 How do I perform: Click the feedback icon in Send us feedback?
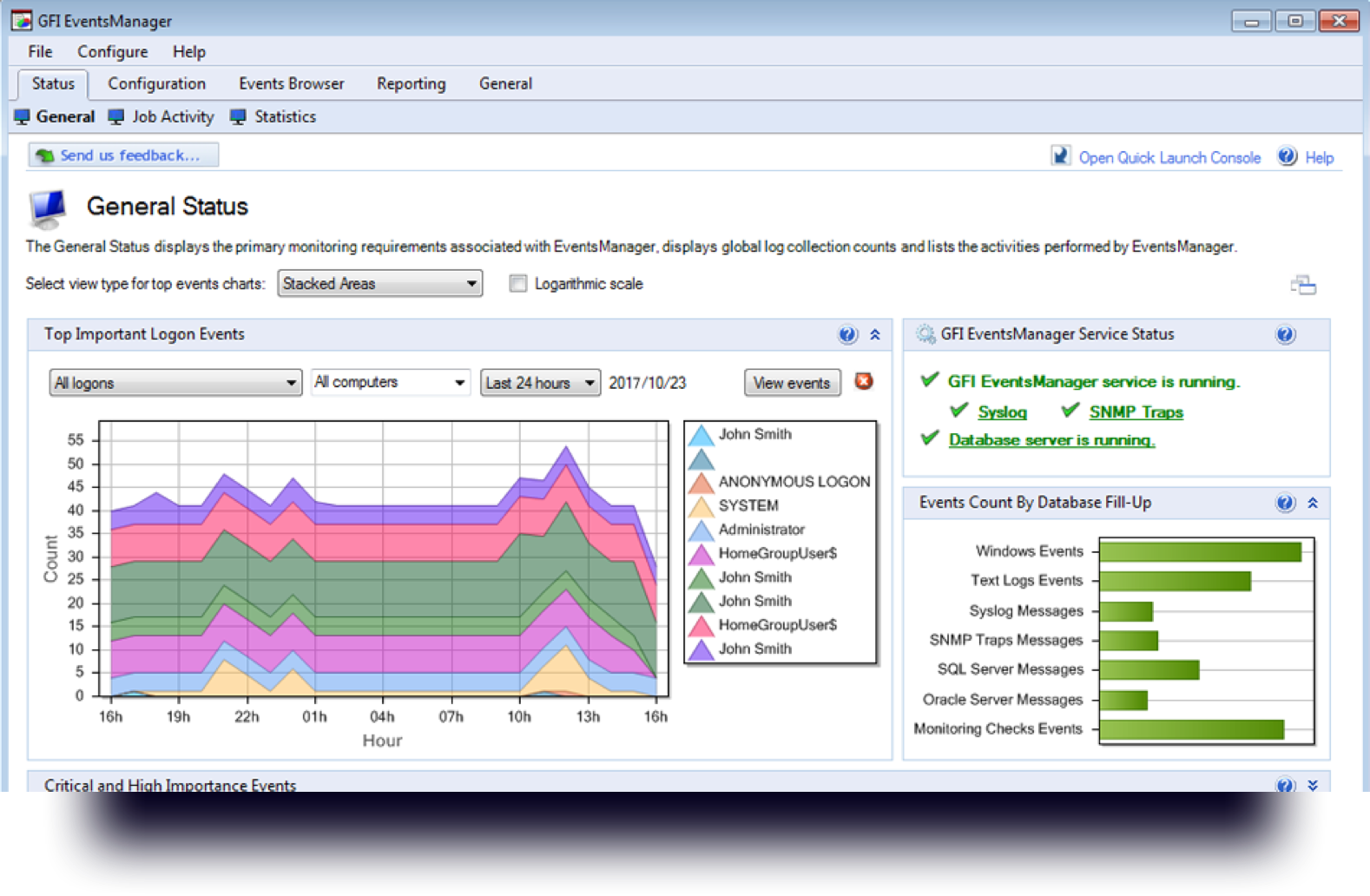coord(44,155)
